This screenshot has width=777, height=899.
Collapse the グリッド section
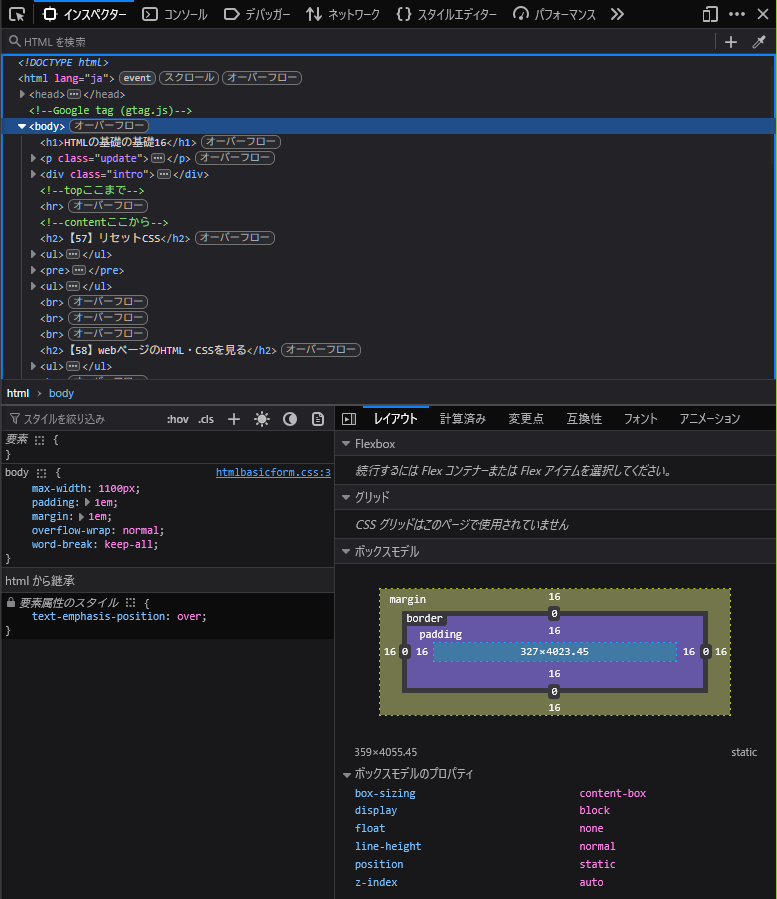[346, 498]
